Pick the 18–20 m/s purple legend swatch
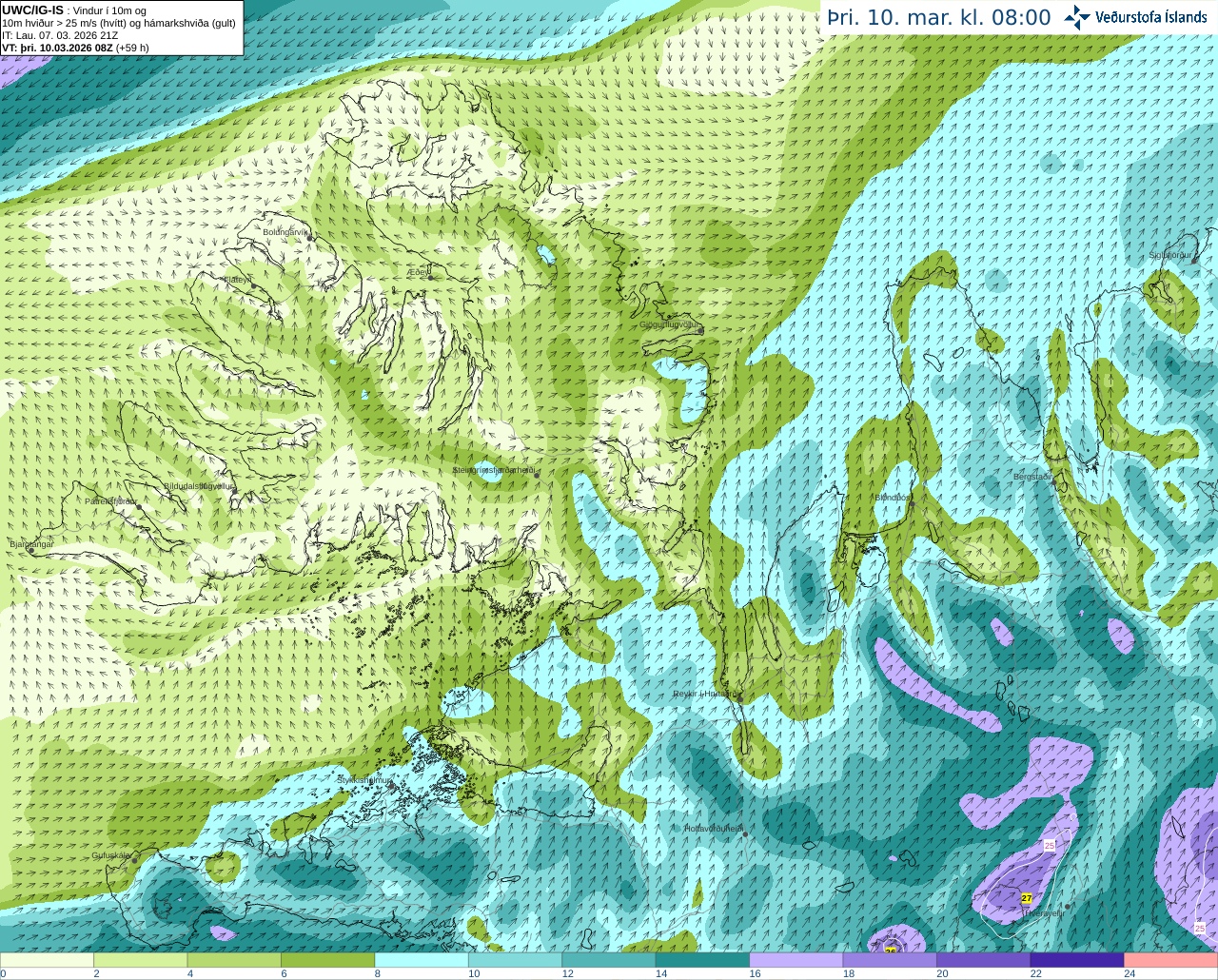 pyautogui.click(x=890, y=960)
